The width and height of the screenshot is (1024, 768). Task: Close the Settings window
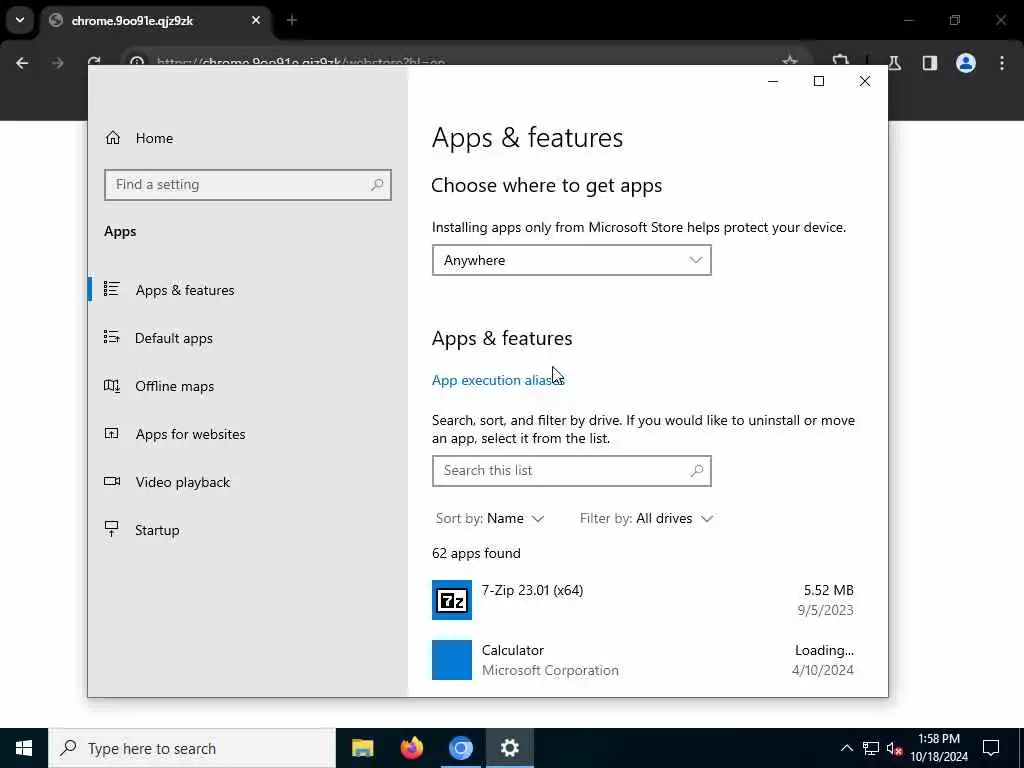point(865,81)
